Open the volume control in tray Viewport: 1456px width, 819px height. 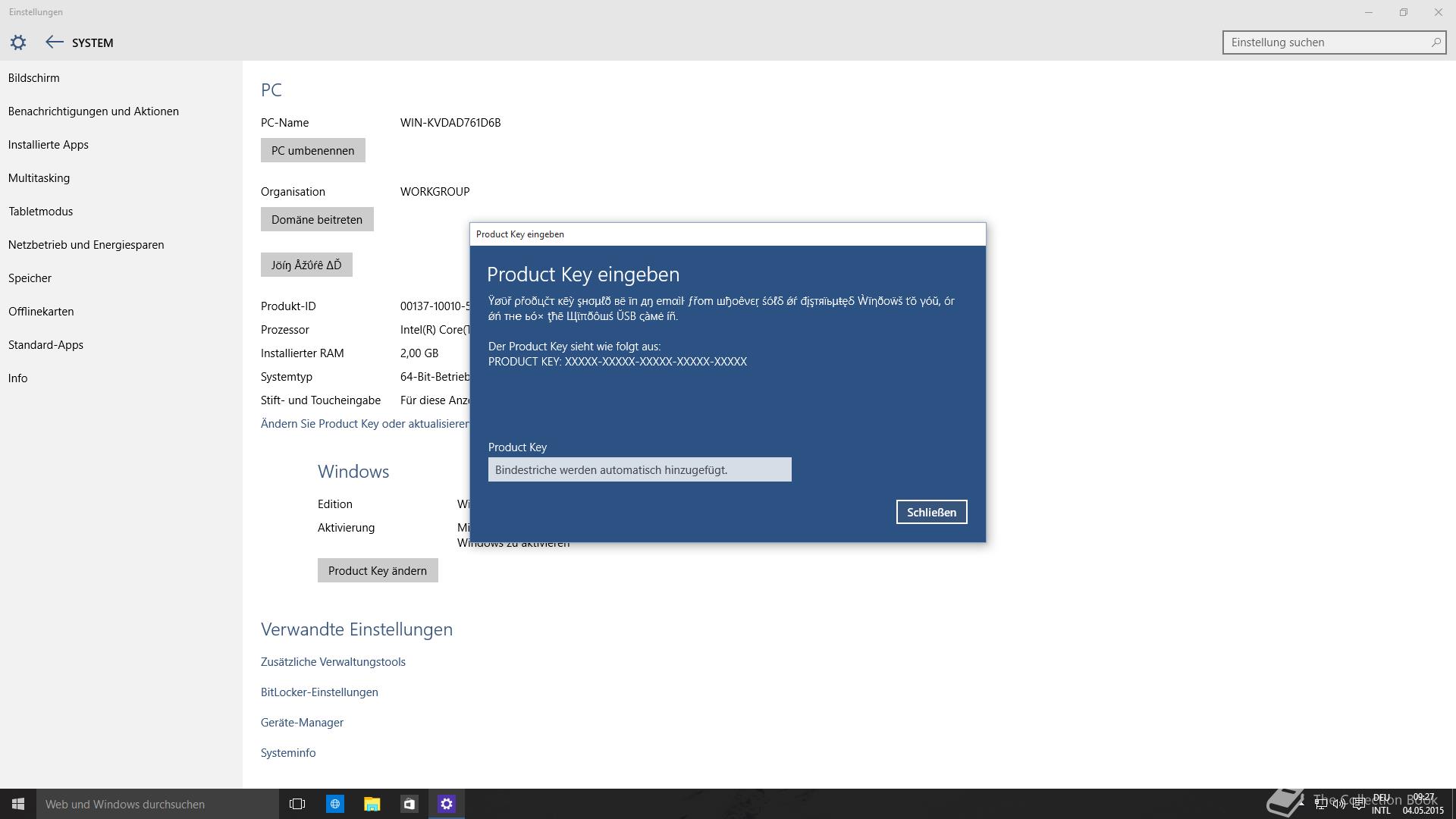[x=1339, y=805]
